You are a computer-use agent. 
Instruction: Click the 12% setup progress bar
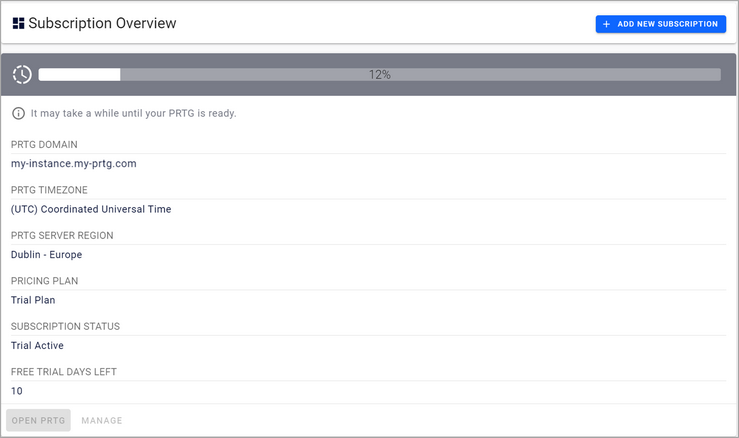(x=379, y=75)
